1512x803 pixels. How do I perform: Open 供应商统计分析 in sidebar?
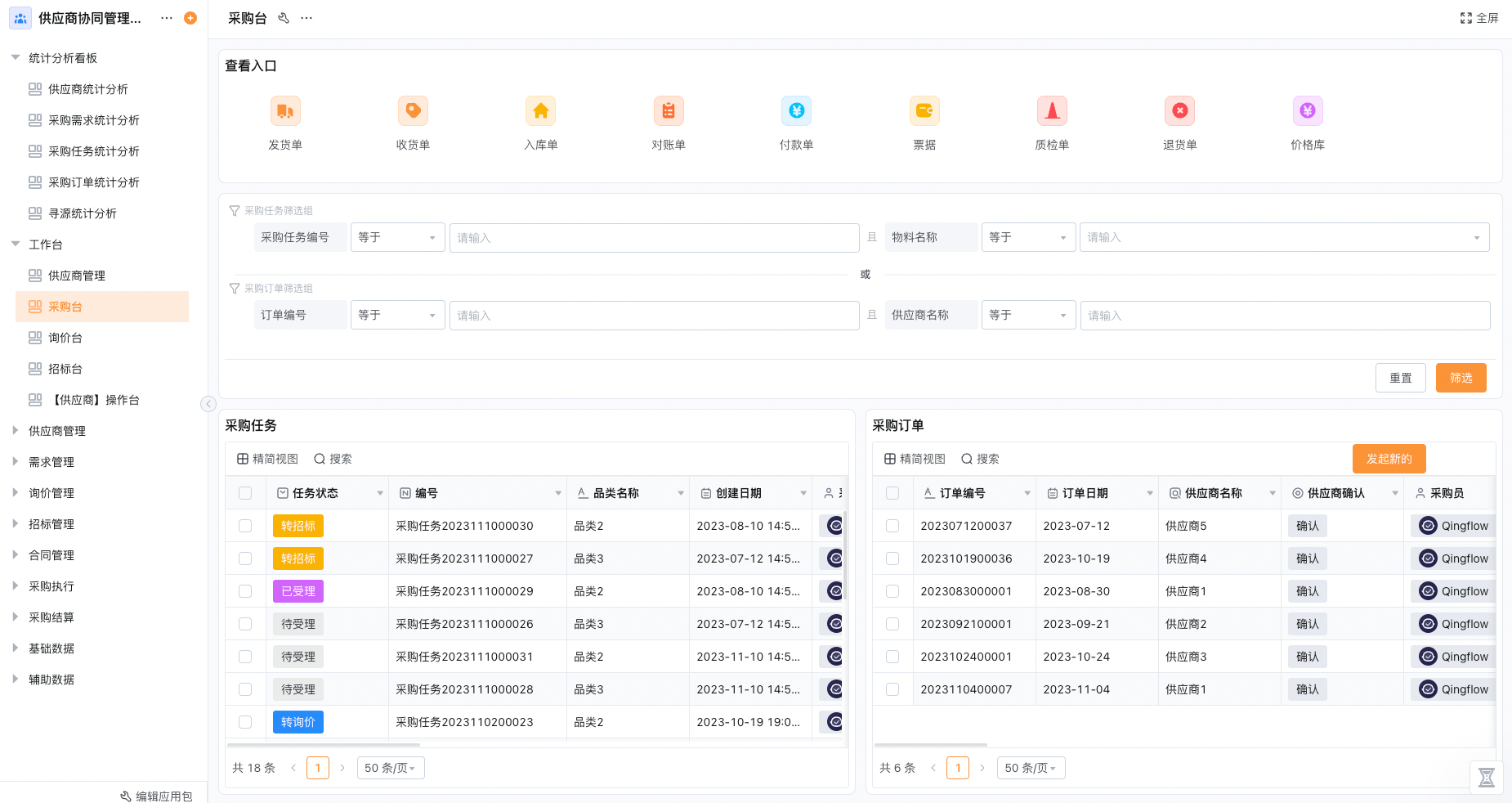click(x=88, y=89)
